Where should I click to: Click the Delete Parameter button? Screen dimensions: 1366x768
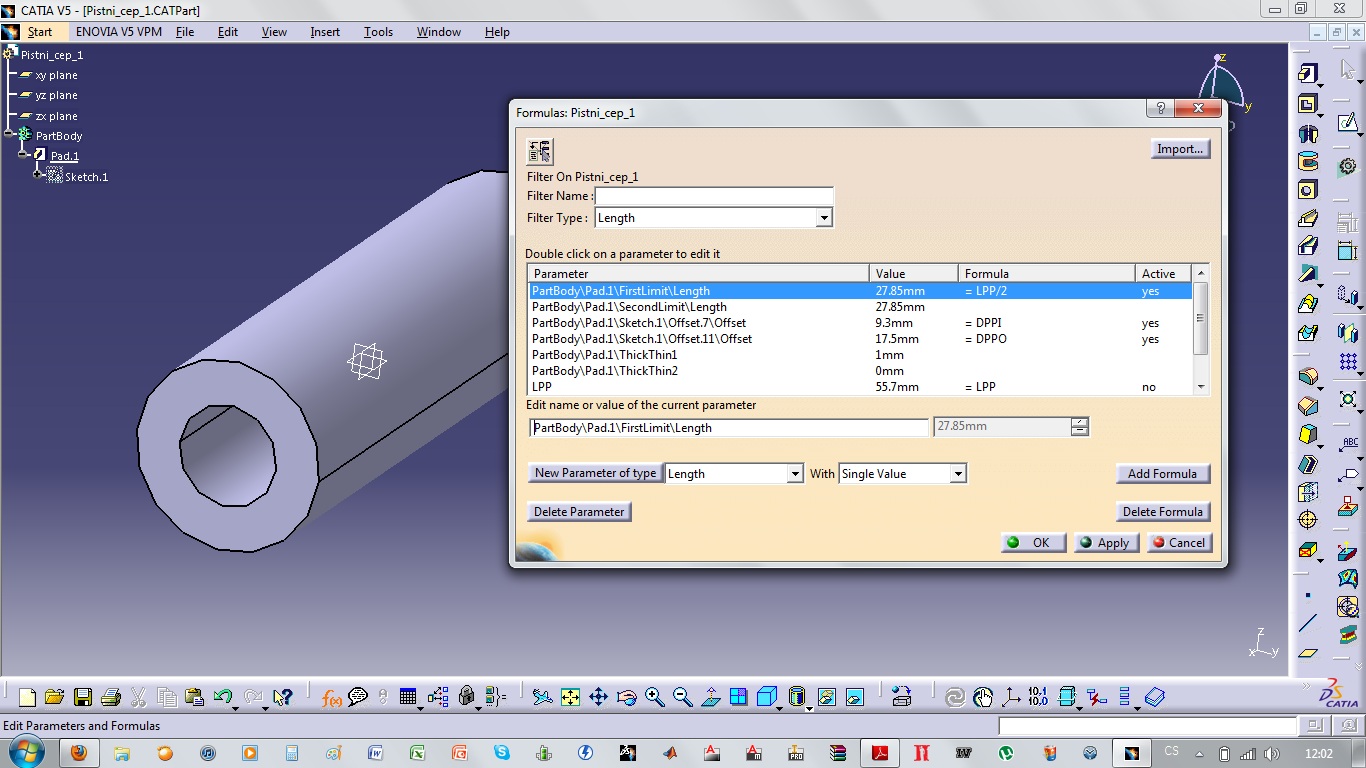coord(579,512)
